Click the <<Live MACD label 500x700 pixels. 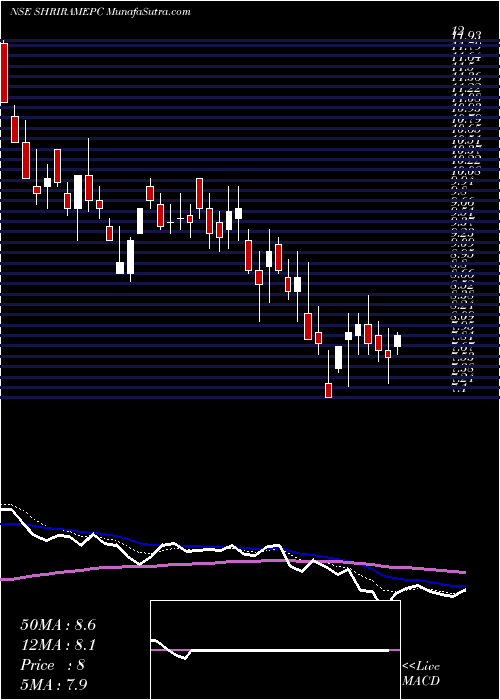tap(421, 674)
